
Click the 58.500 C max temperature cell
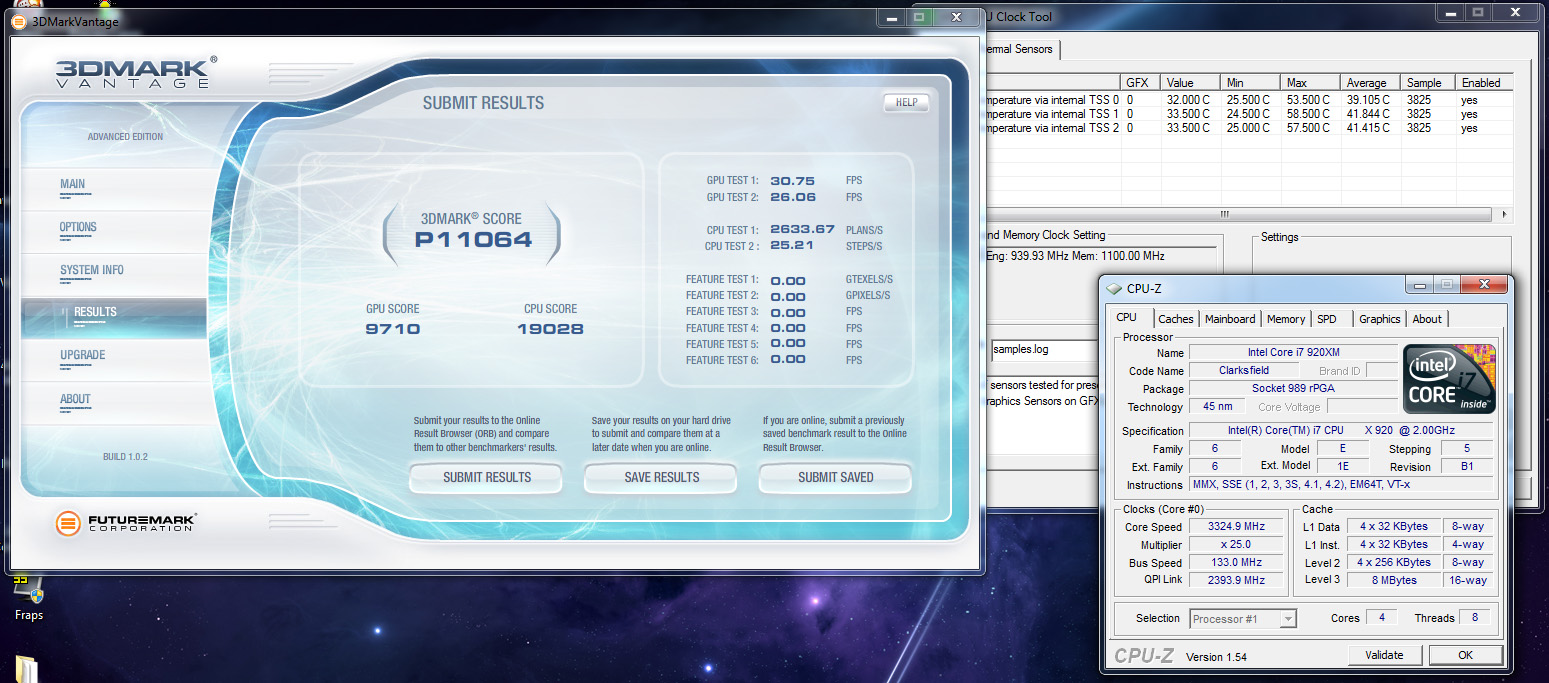pyautogui.click(x=1308, y=114)
